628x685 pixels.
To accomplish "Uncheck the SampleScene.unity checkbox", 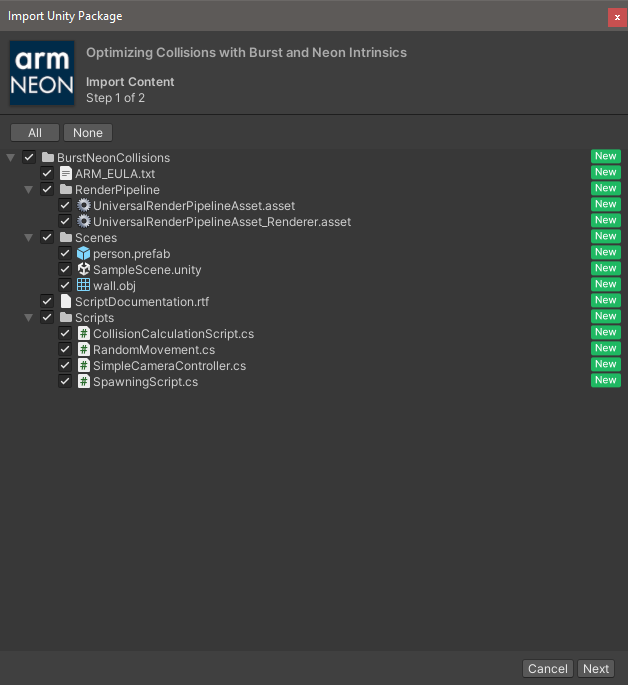I will tap(65, 269).
